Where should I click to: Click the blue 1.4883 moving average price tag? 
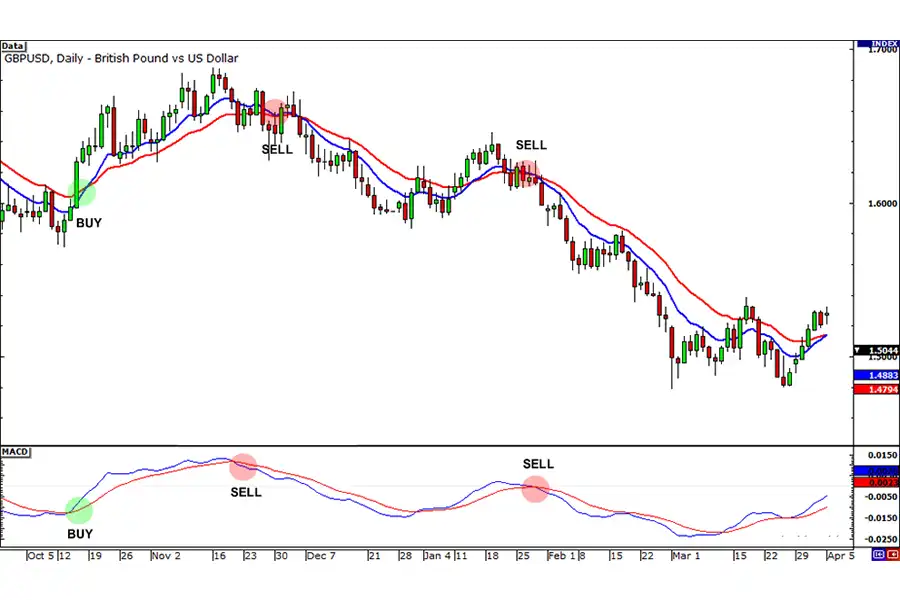pos(876,376)
